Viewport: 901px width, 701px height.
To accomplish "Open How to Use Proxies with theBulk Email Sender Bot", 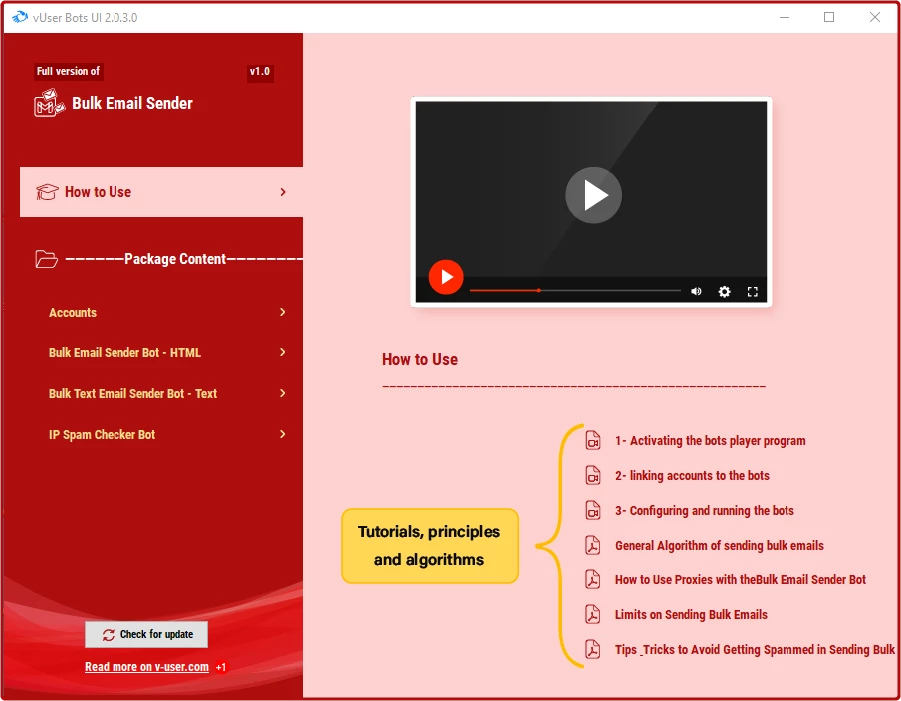I will click(741, 580).
